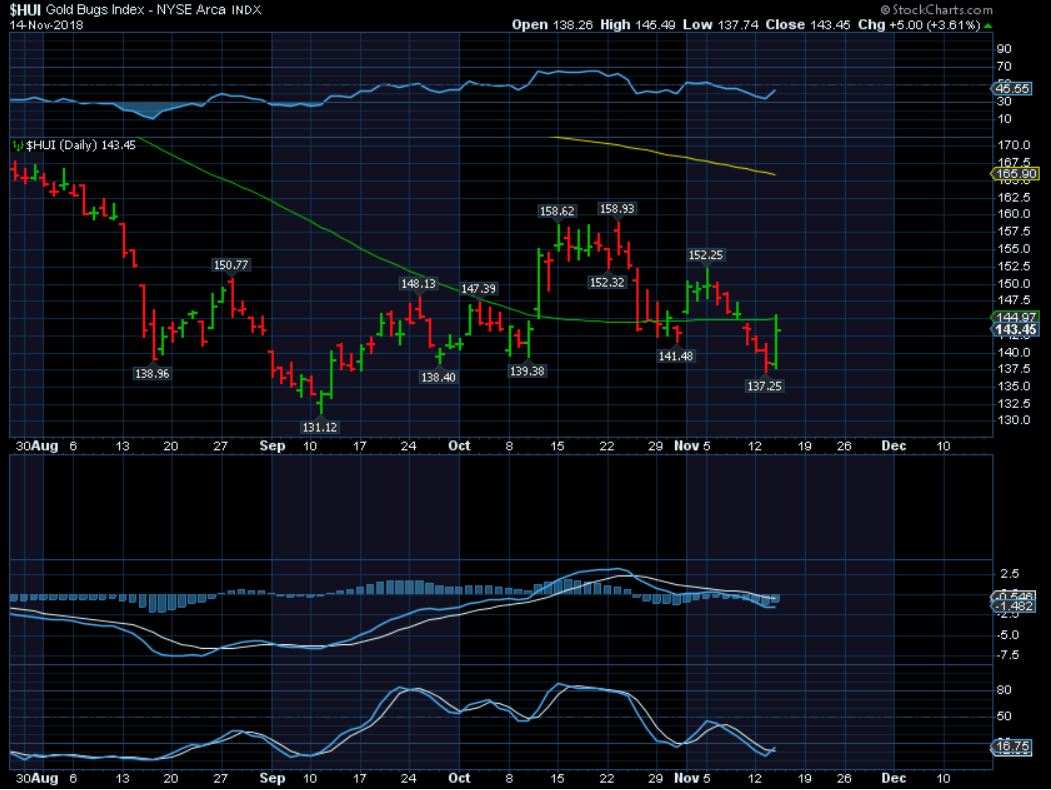Click the -1.482 MACD value tag
This screenshot has width=1051, height=790.
click(x=1016, y=606)
